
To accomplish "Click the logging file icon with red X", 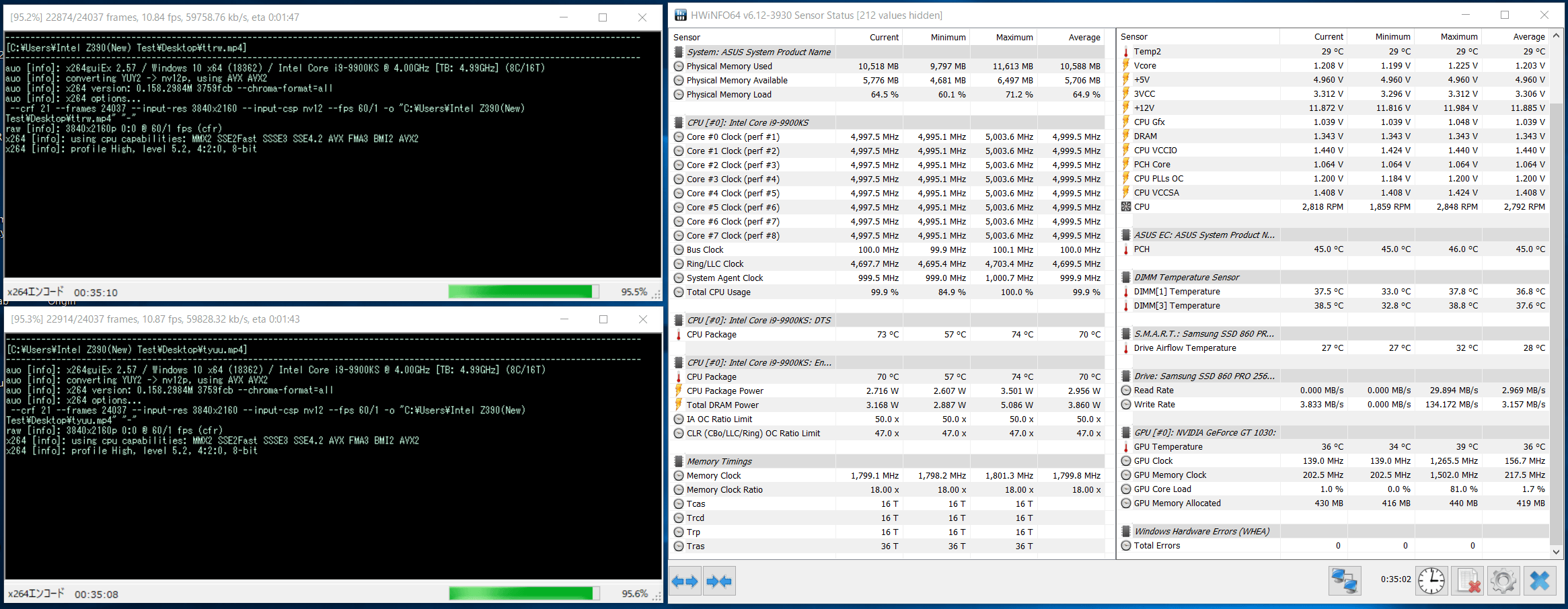I will click(1468, 581).
